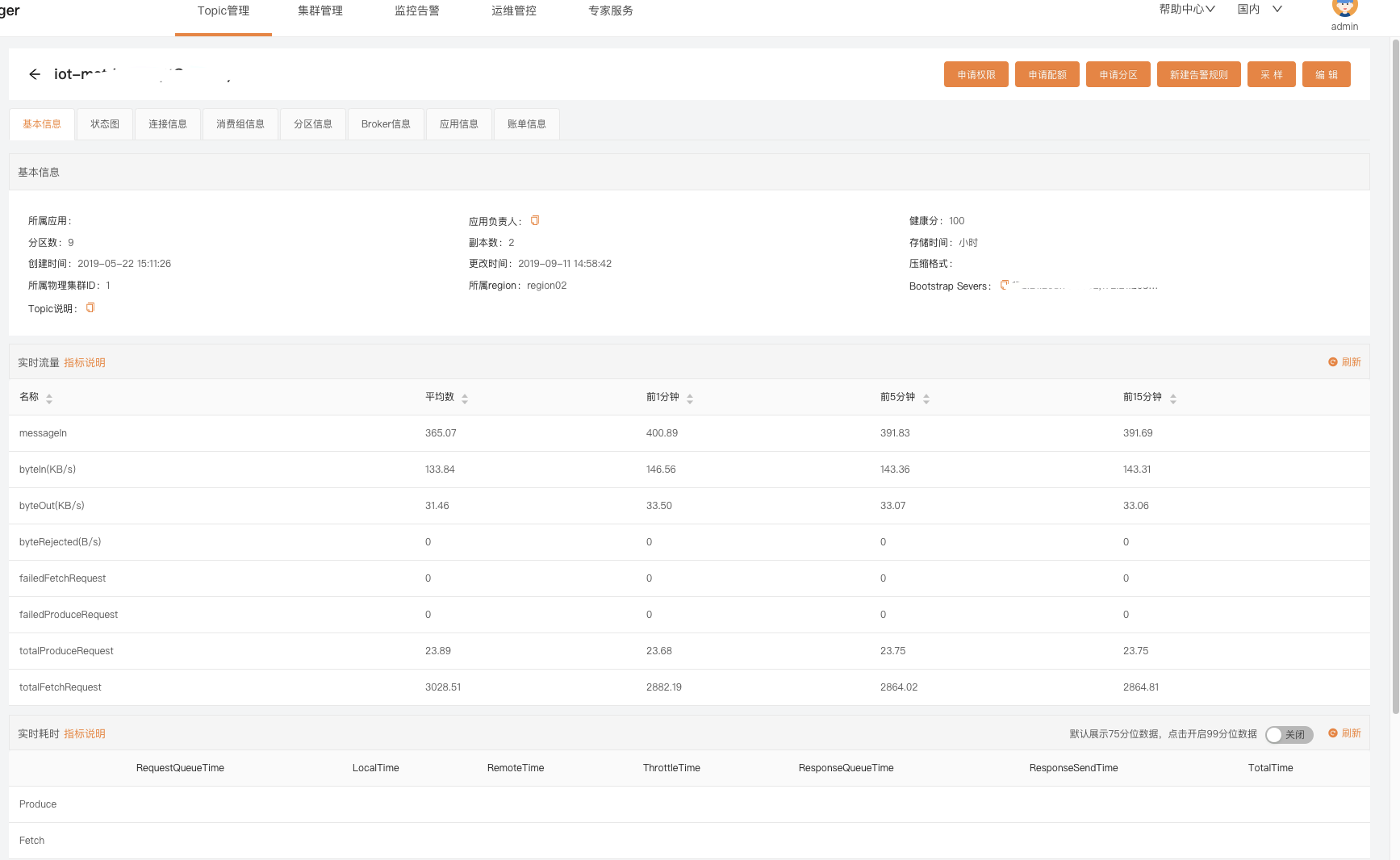
Task: Click the byteOut 前5分钟 value 33.07
Action: 892,506
